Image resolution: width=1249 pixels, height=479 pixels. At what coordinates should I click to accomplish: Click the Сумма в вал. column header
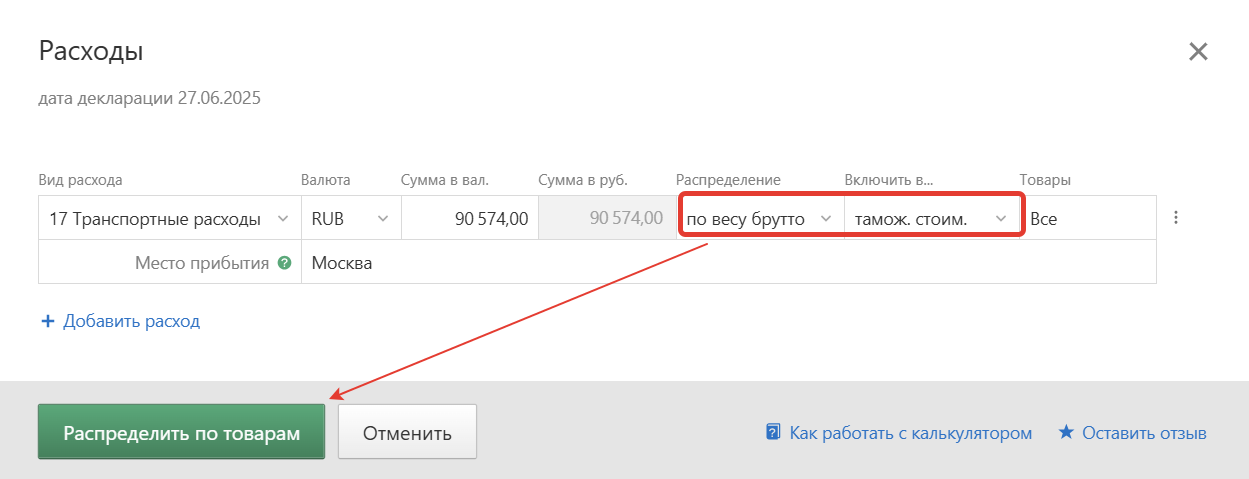point(444,180)
